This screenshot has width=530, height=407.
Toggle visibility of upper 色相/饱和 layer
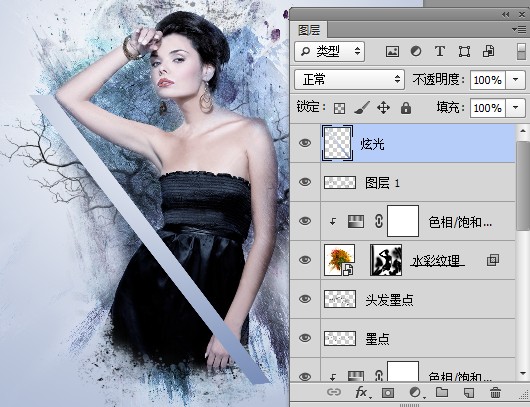click(305, 221)
